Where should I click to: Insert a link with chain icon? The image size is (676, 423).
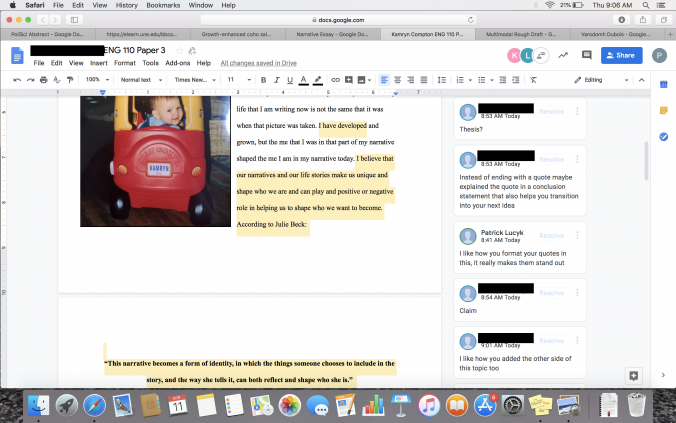[335, 80]
